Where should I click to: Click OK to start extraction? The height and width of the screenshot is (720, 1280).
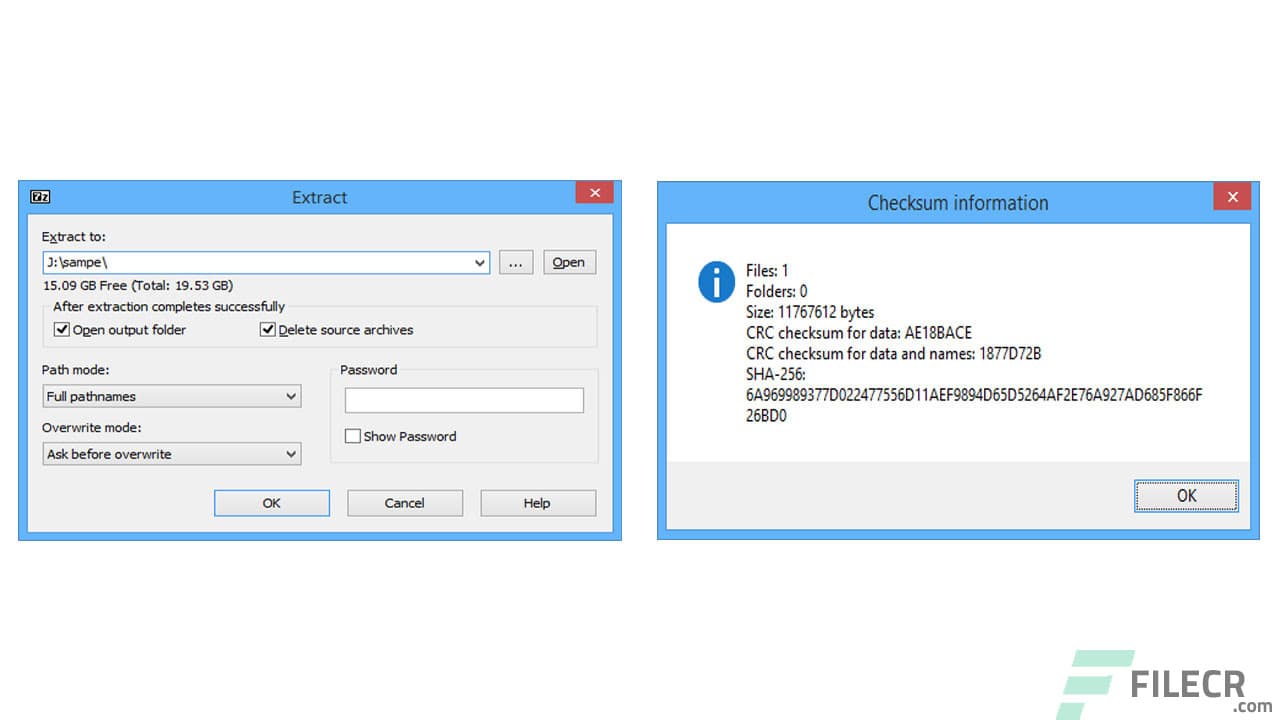[x=271, y=503]
